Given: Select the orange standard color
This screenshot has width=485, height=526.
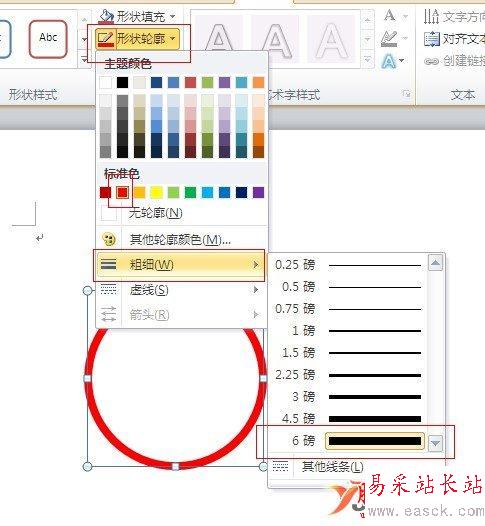Looking at the screenshot, I should click(x=140, y=193).
